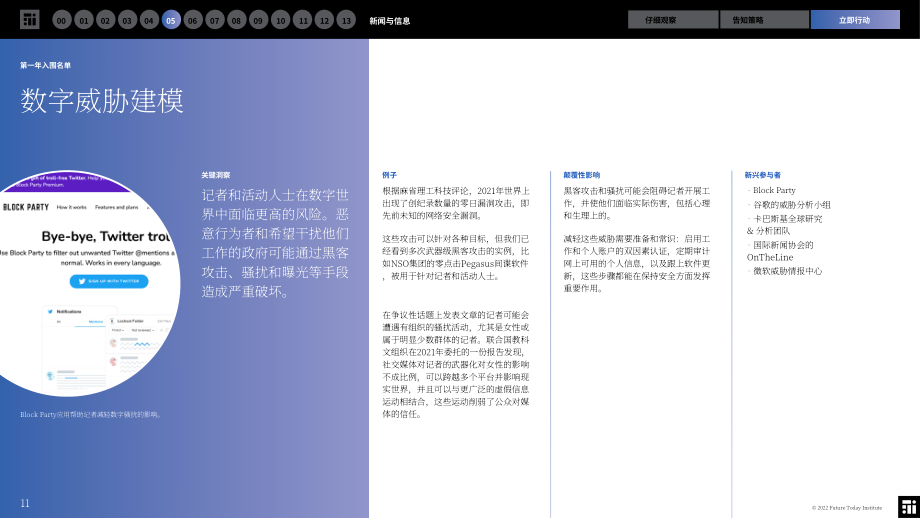Click the institute logo at the top left
920x518 pixels.
point(29,19)
